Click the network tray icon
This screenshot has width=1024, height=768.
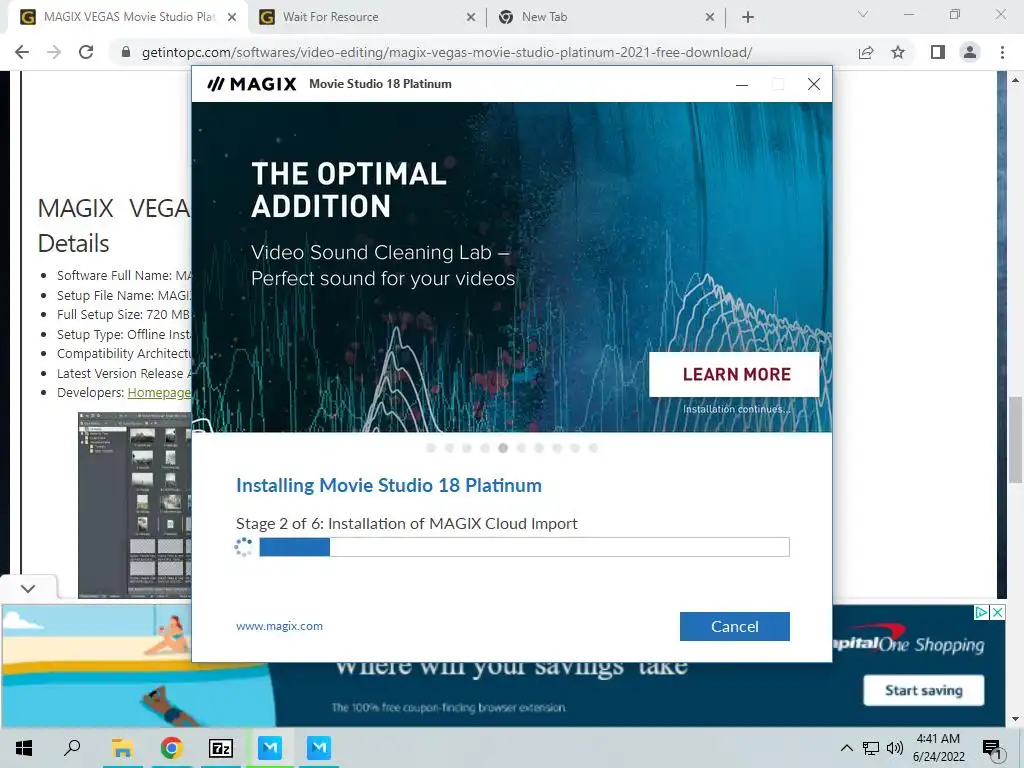[x=871, y=748]
